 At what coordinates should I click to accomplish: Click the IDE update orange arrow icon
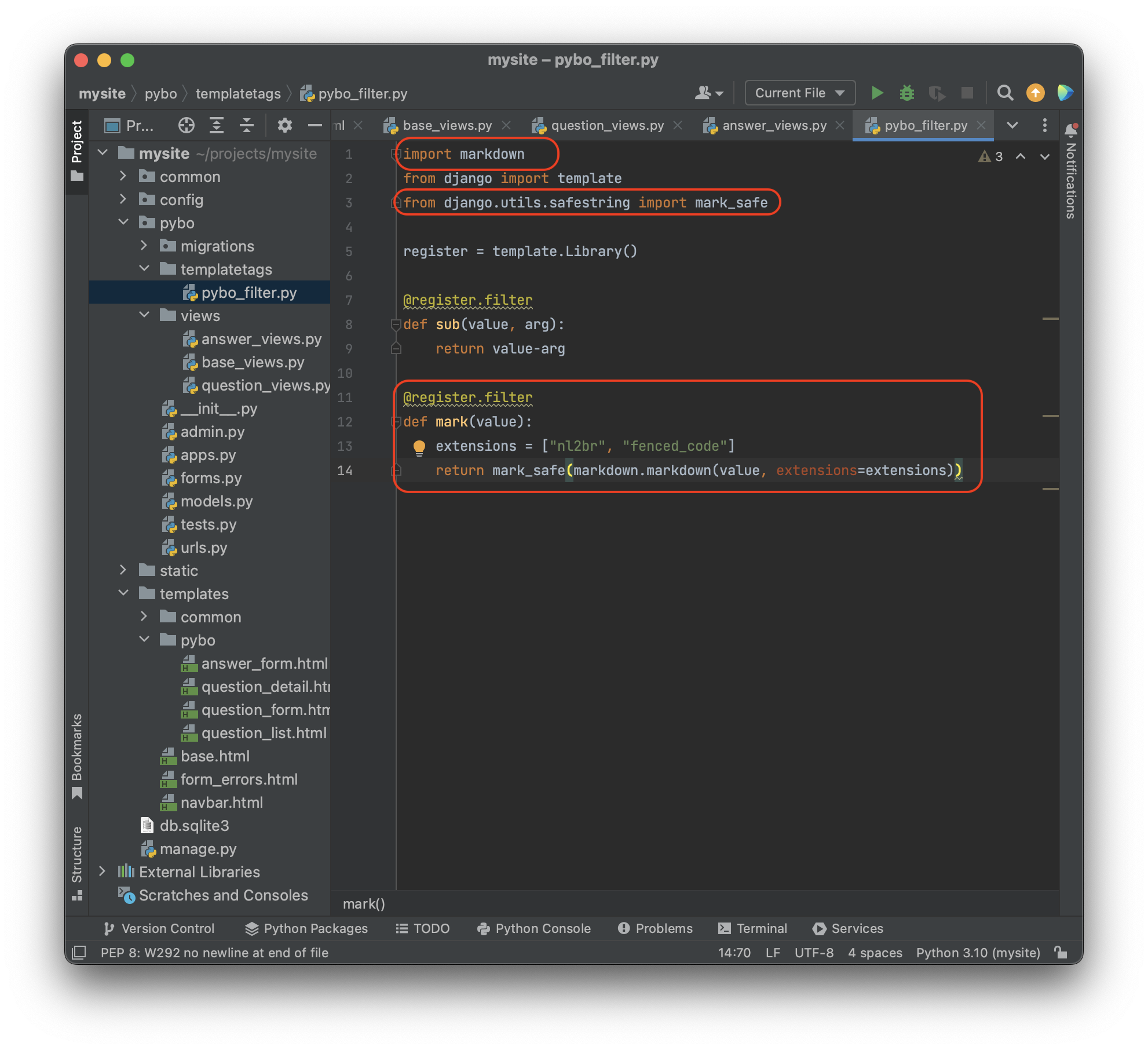coord(1035,93)
